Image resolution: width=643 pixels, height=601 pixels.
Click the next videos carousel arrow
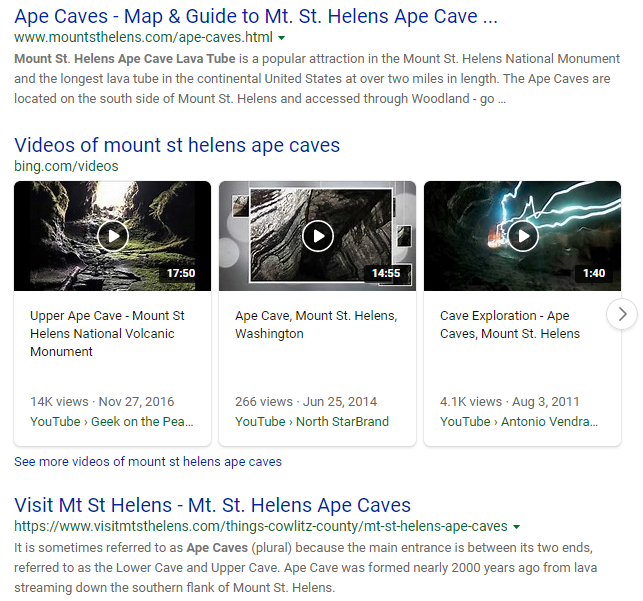pos(622,314)
